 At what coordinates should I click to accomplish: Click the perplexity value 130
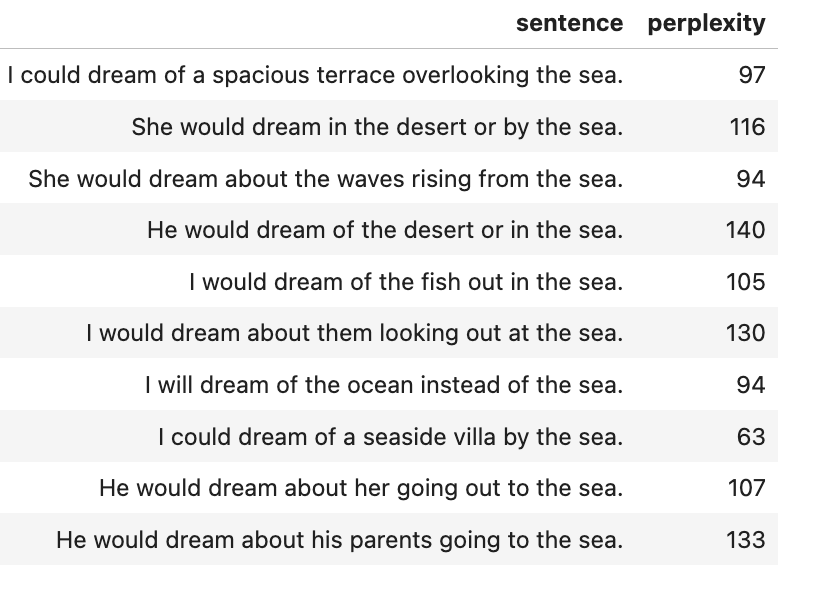(x=746, y=333)
